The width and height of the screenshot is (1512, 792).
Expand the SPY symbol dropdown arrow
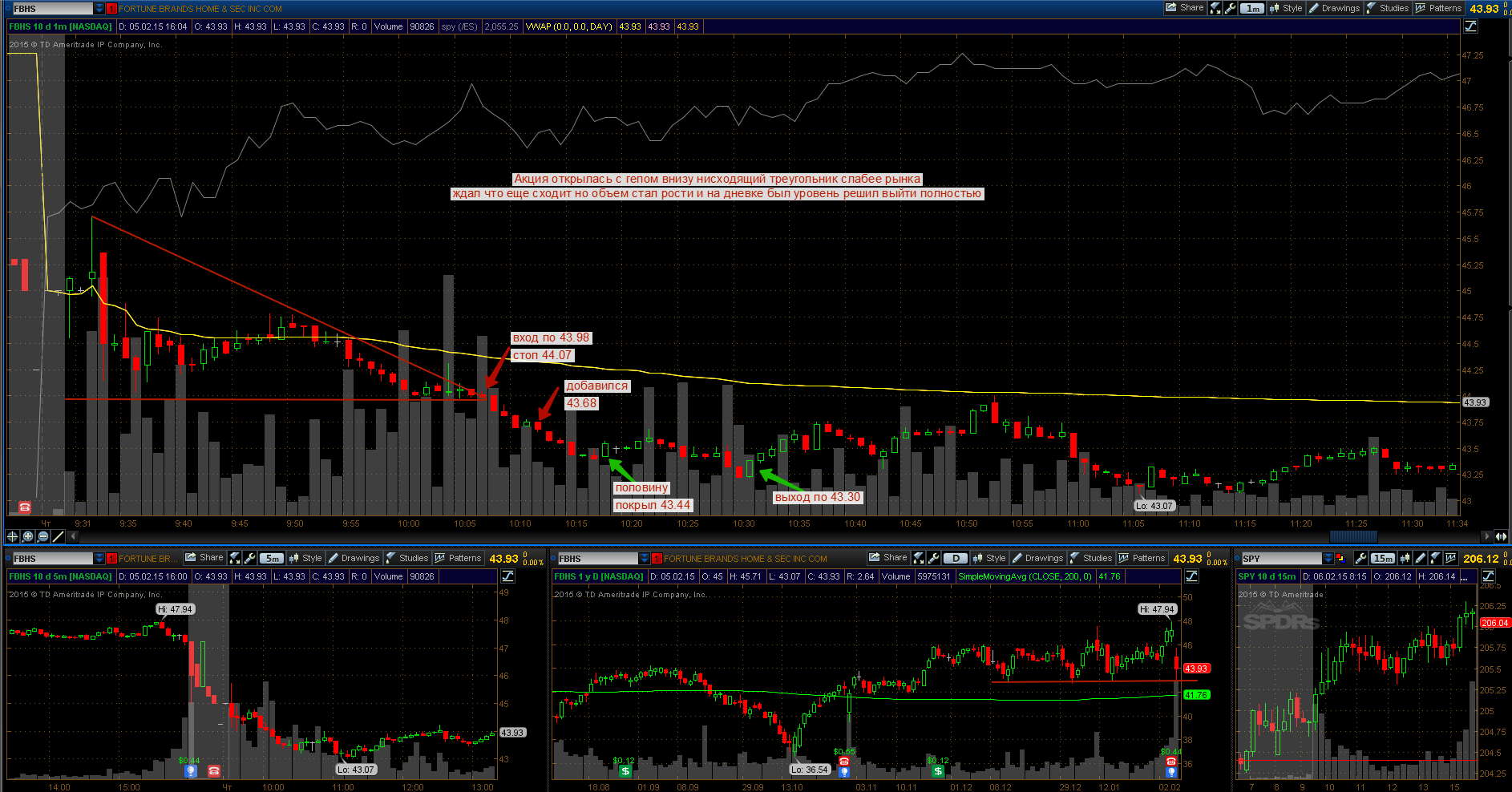point(1328,558)
